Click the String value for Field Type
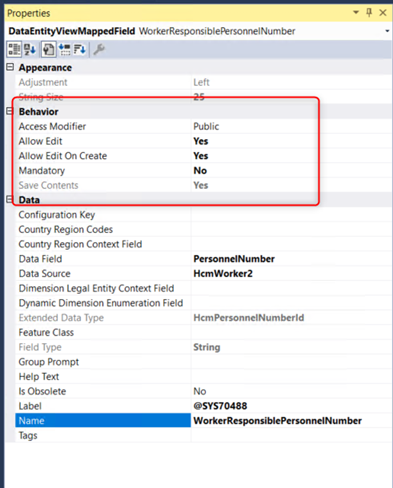This screenshot has width=393, height=488. pos(207,347)
